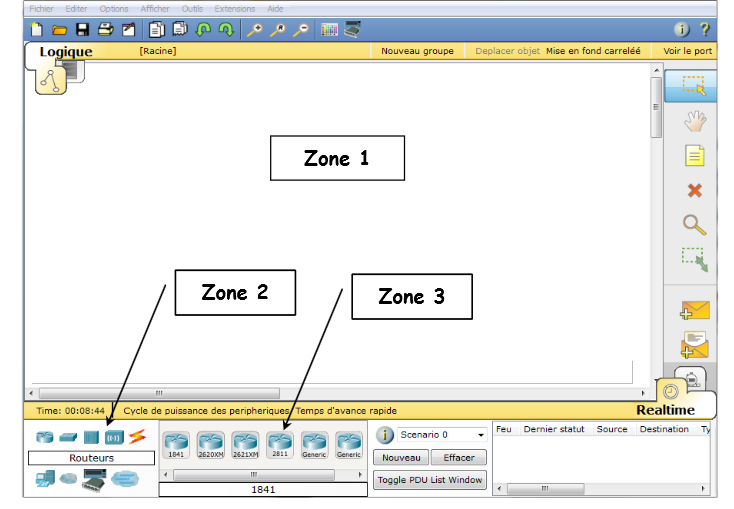Activate the Delete tool red X
The height and width of the screenshot is (509, 734).
click(x=695, y=190)
